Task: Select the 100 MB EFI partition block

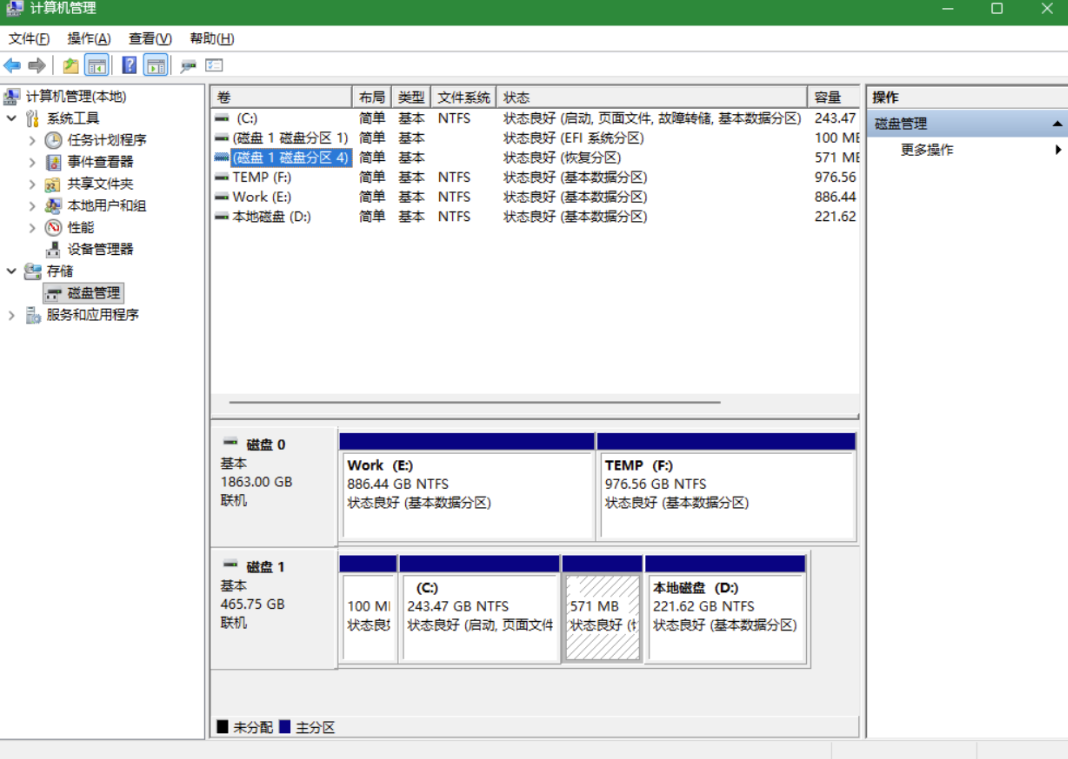Action: coord(368,609)
